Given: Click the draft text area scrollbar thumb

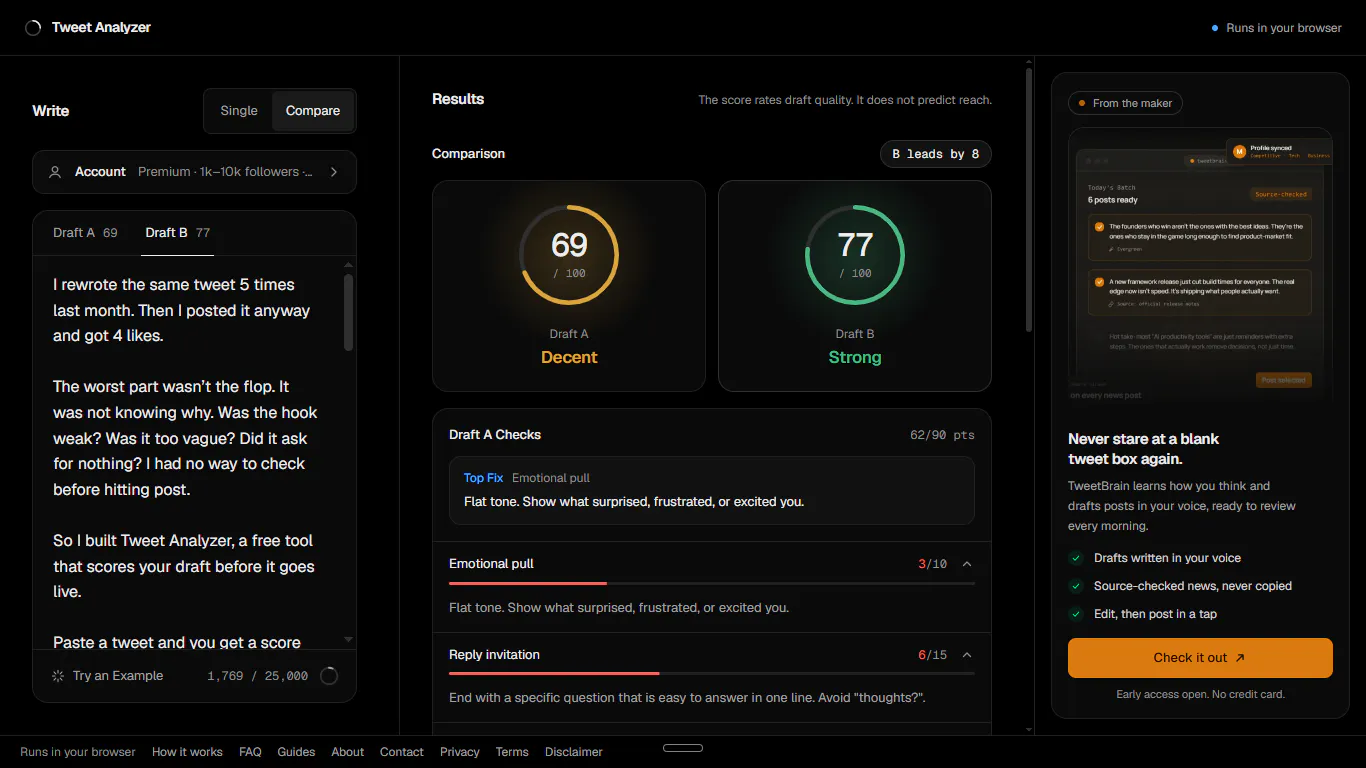Looking at the screenshot, I should click(x=348, y=312).
